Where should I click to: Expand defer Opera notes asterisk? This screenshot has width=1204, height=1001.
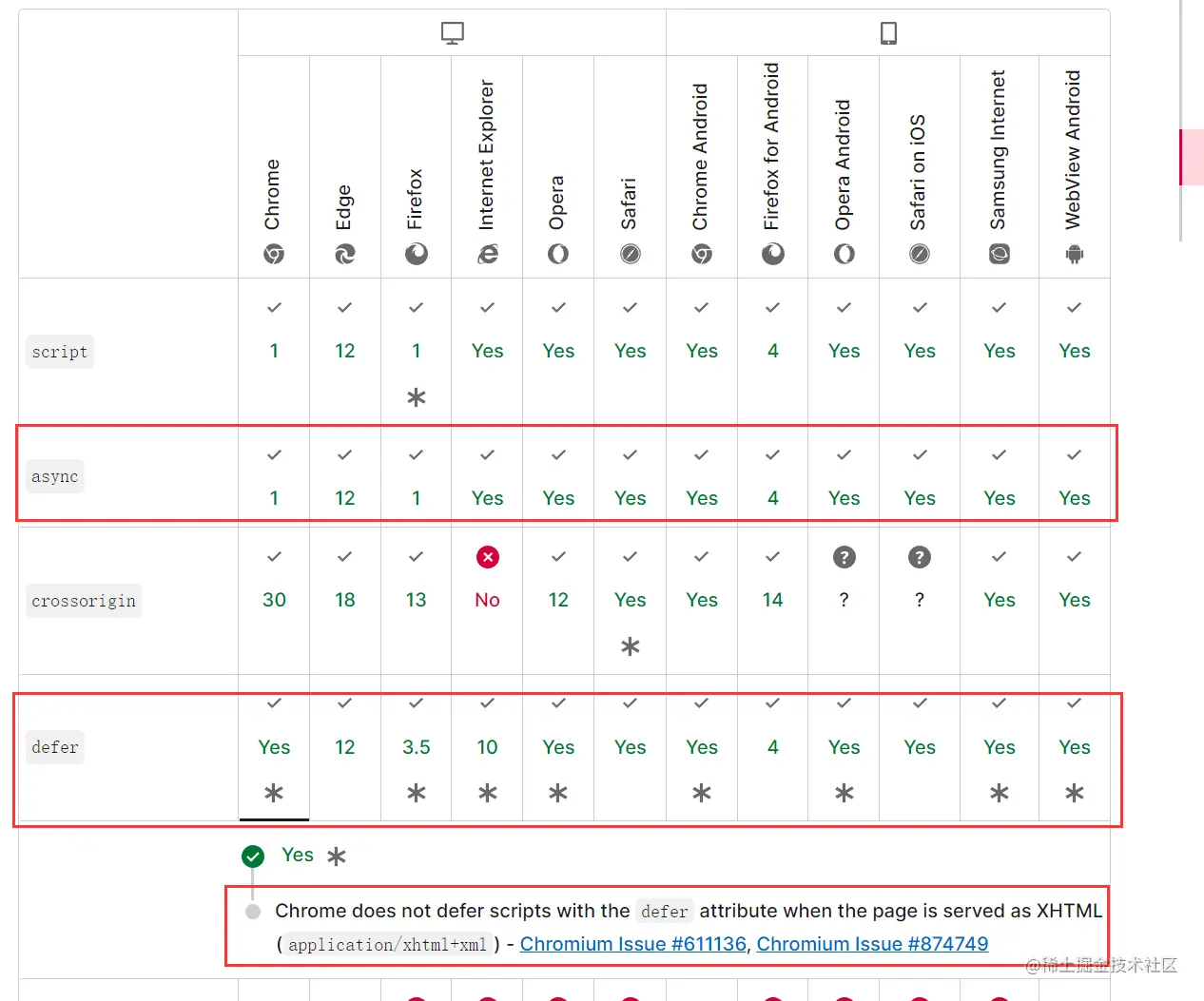pos(558,793)
